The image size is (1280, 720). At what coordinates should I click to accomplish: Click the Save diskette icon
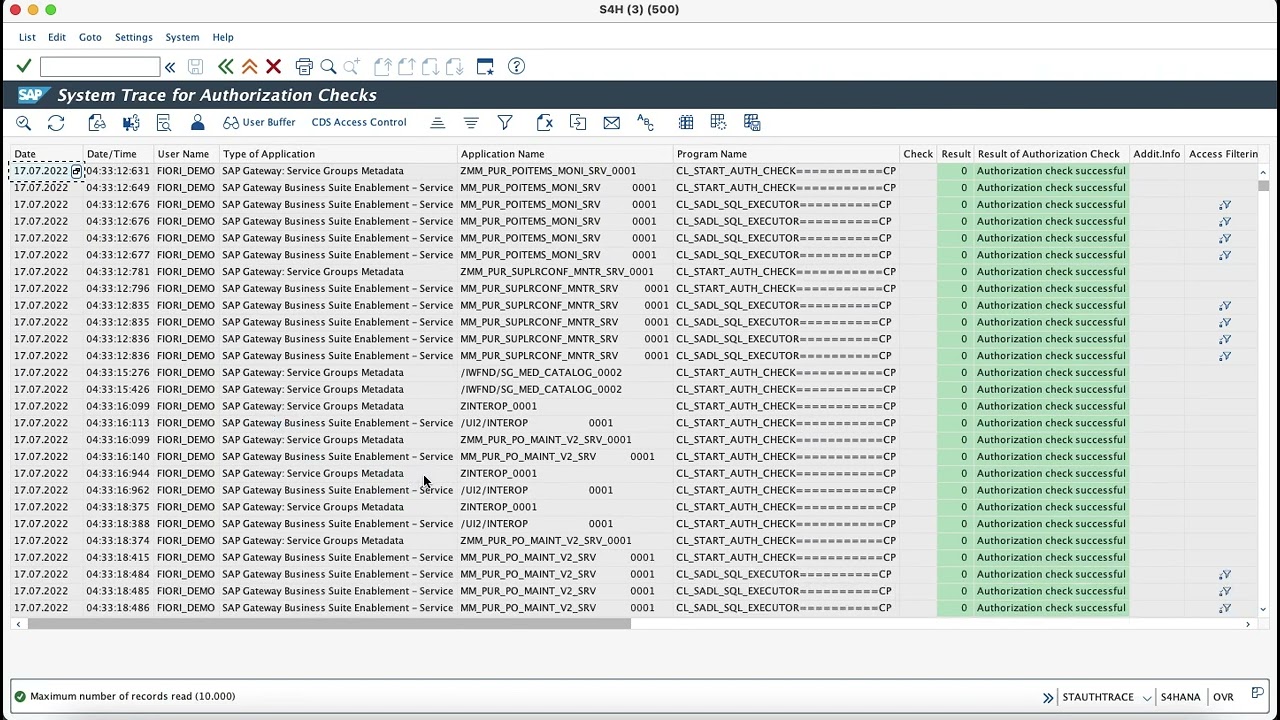click(x=196, y=67)
